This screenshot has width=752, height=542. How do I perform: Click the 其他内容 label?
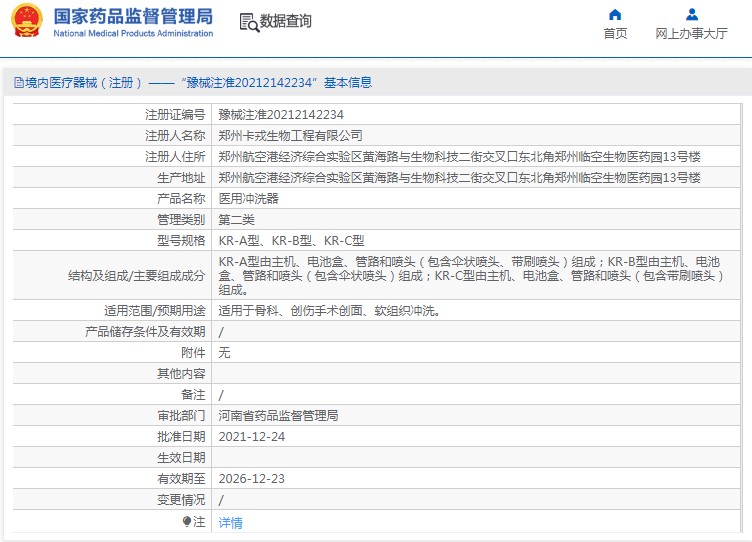181,374
